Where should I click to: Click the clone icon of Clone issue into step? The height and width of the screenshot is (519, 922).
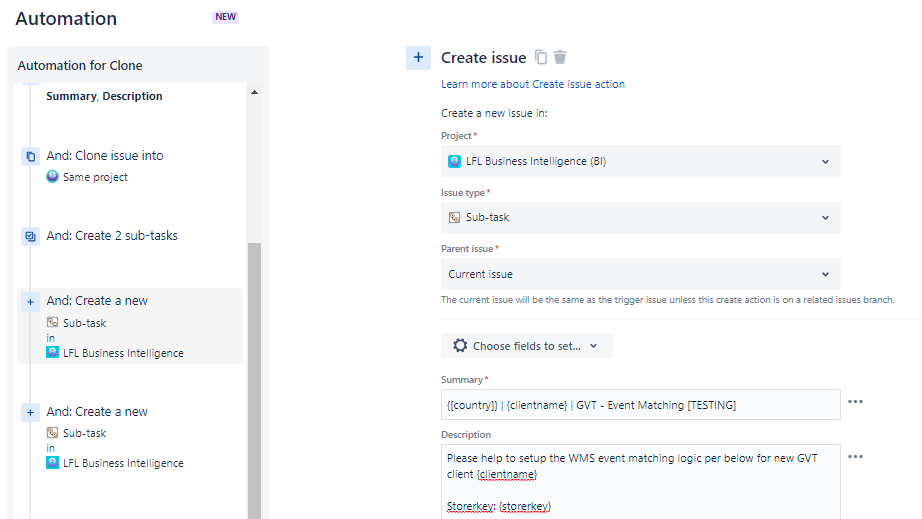tap(31, 156)
